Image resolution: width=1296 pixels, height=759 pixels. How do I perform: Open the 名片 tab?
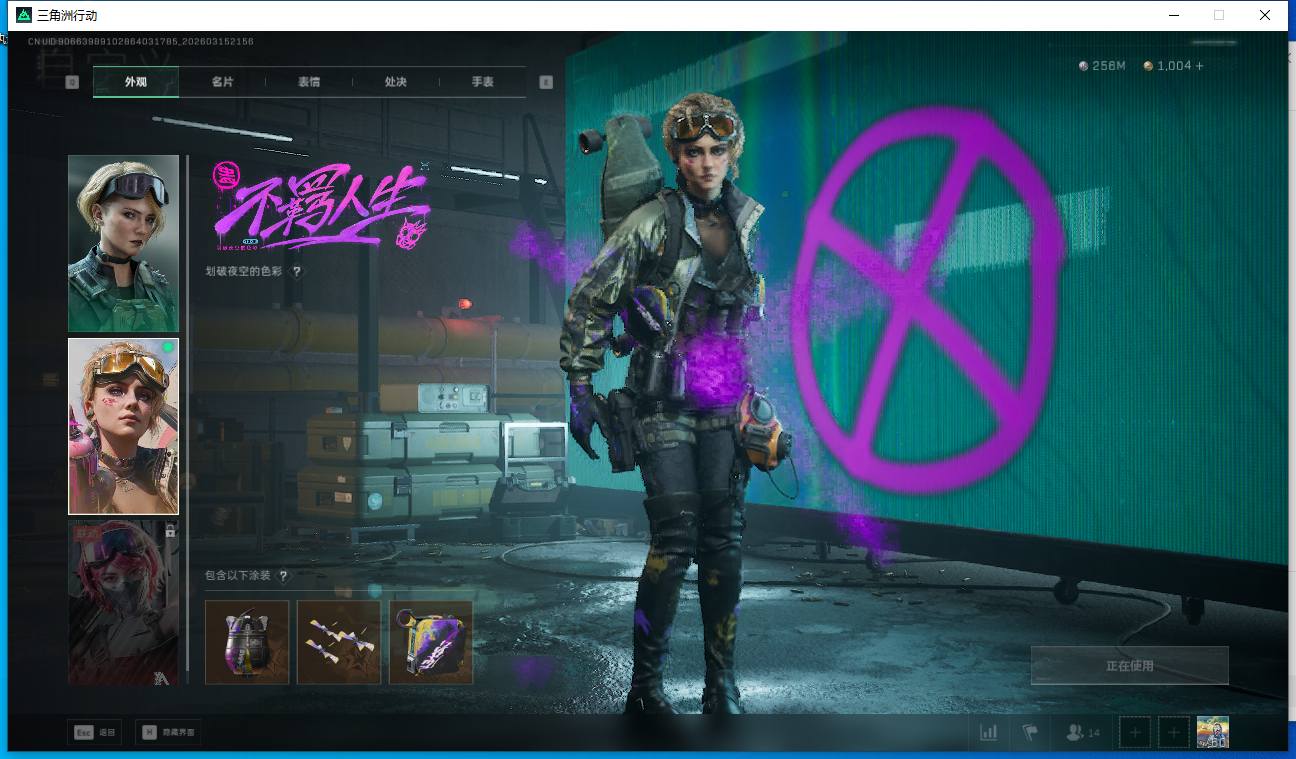[222, 82]
